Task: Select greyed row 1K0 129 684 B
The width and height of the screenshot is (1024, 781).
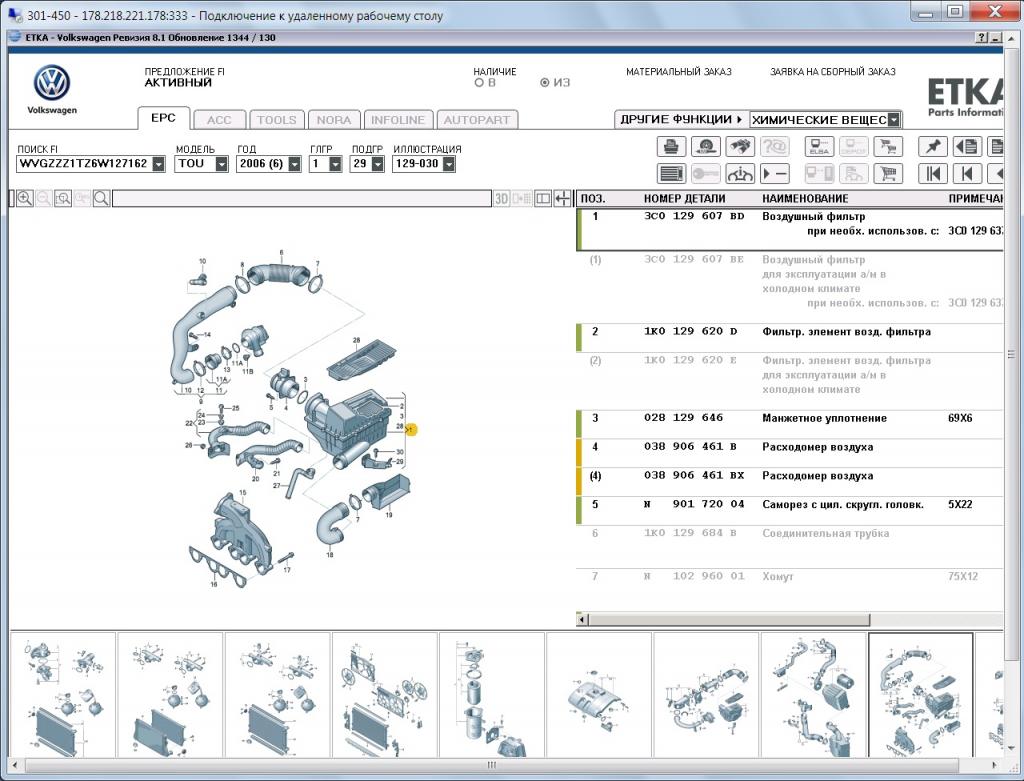Action: pyautogui.click(x=790, y=547)
